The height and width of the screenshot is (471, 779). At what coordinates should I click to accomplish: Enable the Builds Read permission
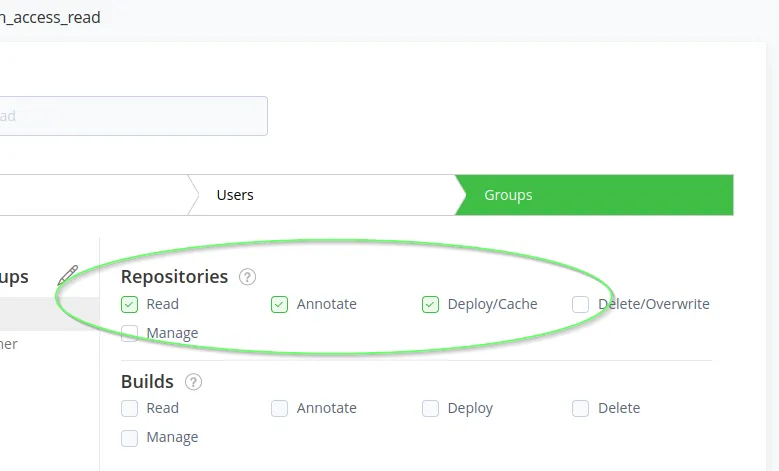point(129,408)
